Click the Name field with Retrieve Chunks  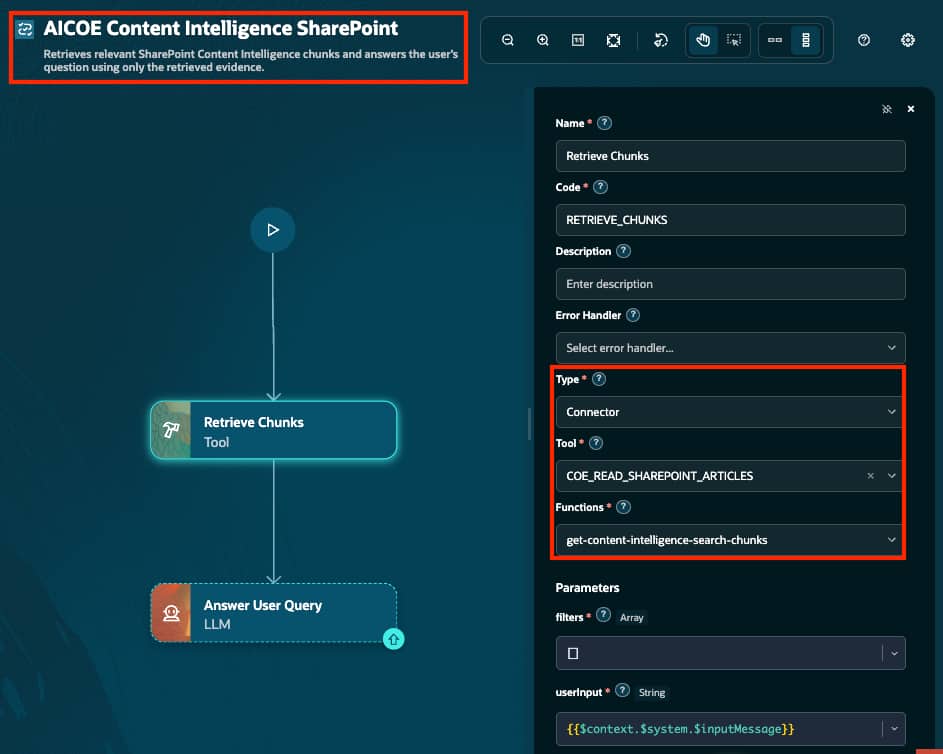click(x=730, y=156)
